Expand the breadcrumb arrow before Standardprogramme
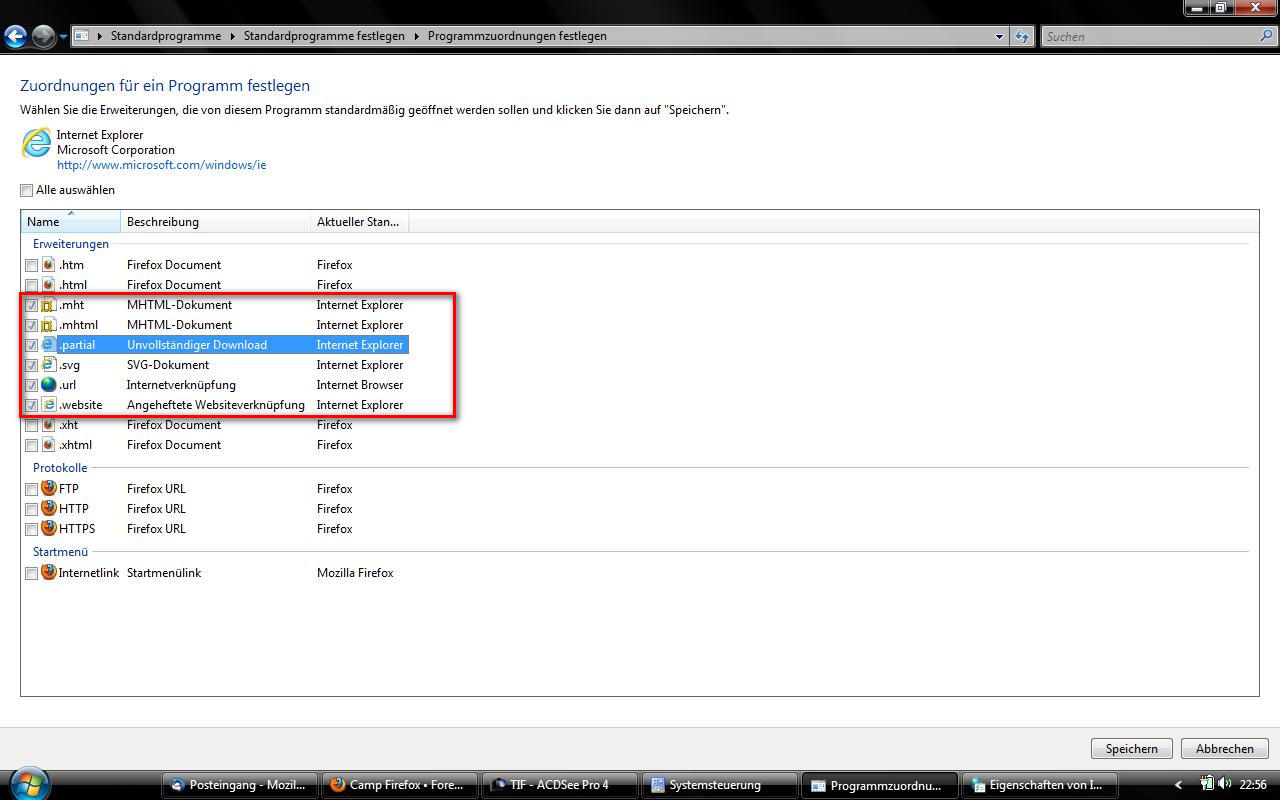This screenshot has width=1280, height=800. pyautogui.click(x=99, y=36)
